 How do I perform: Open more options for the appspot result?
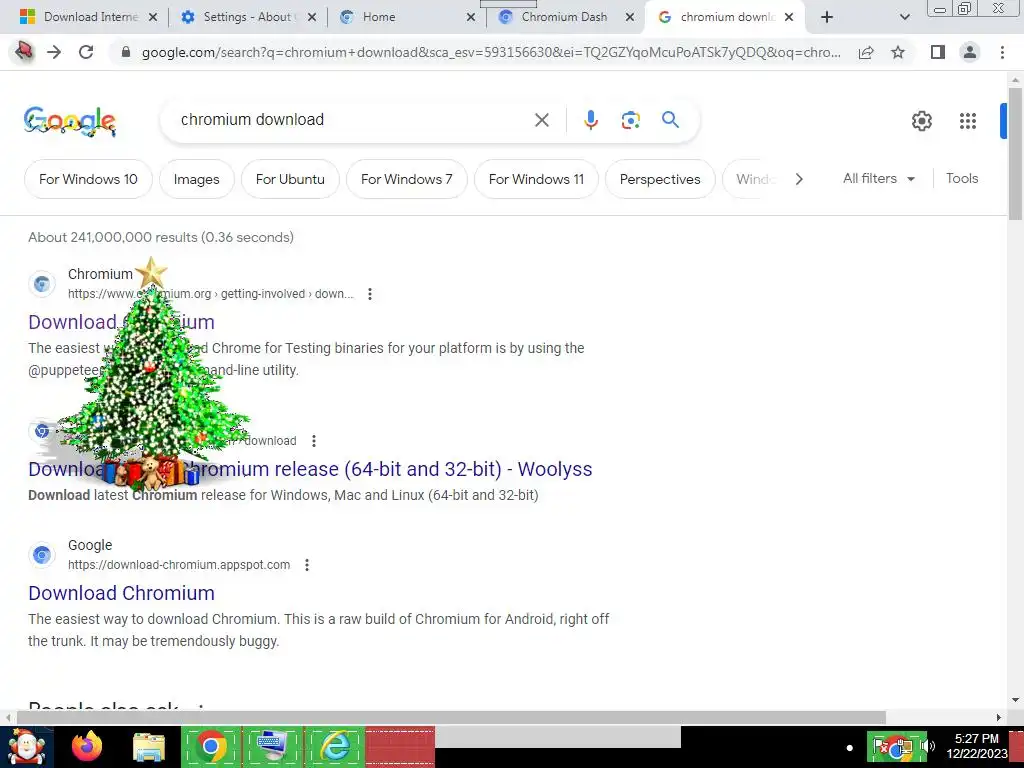[x=307, y=565]
